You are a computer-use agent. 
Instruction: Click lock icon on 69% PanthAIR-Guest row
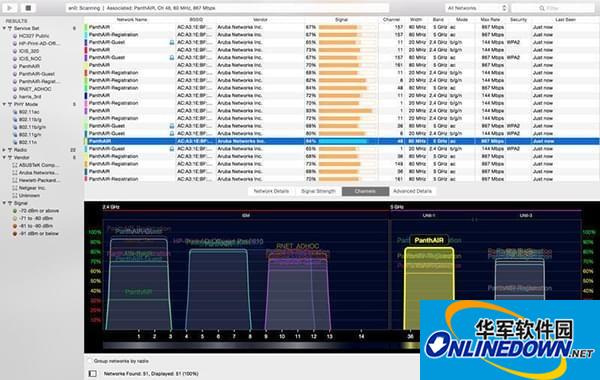tap(172, 126)
